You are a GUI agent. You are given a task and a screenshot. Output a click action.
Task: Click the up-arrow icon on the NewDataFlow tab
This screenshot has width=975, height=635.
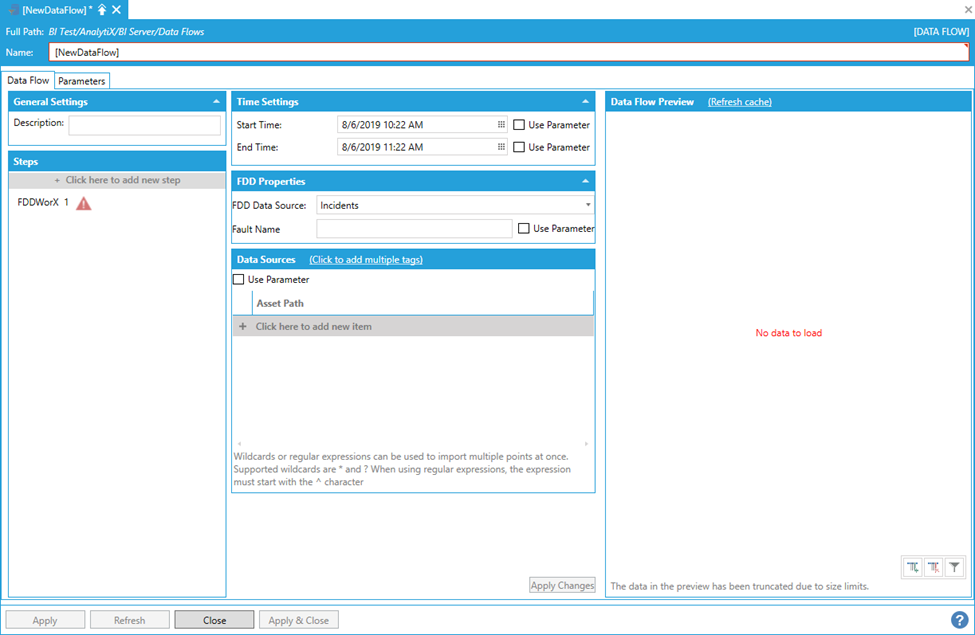pos(102,9)
